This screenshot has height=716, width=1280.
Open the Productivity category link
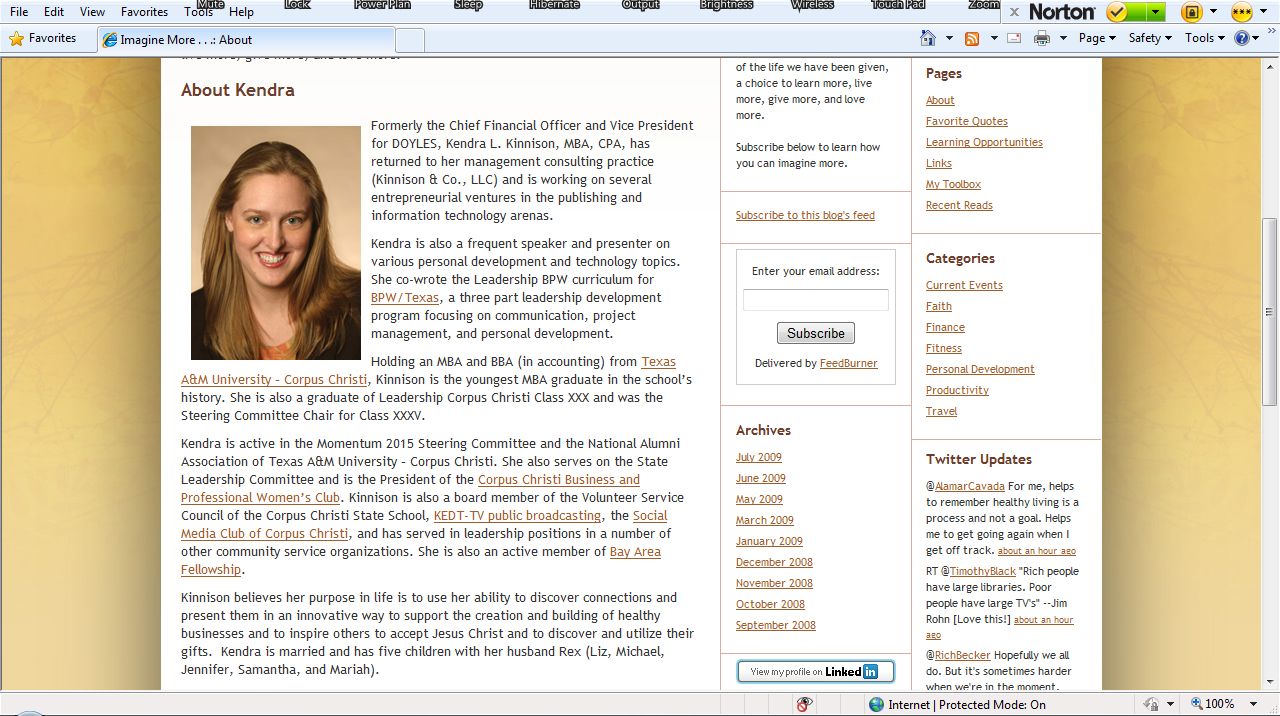[957, 390]
